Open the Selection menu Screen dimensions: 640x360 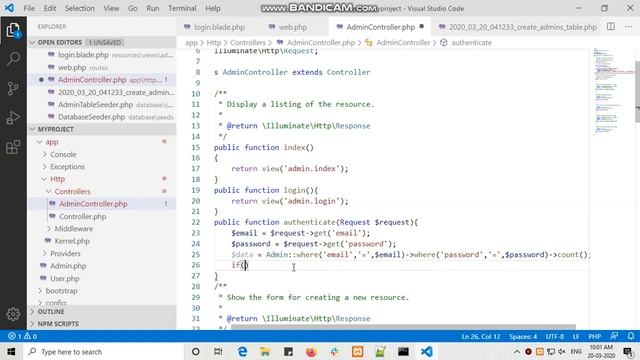pos(80,8)
